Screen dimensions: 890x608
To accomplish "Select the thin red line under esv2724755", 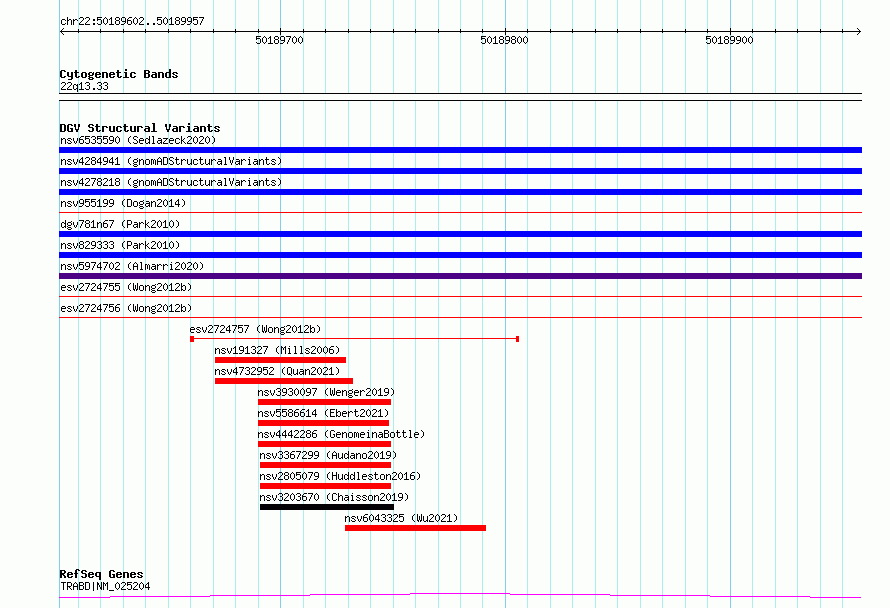I will tap(460, 296).
